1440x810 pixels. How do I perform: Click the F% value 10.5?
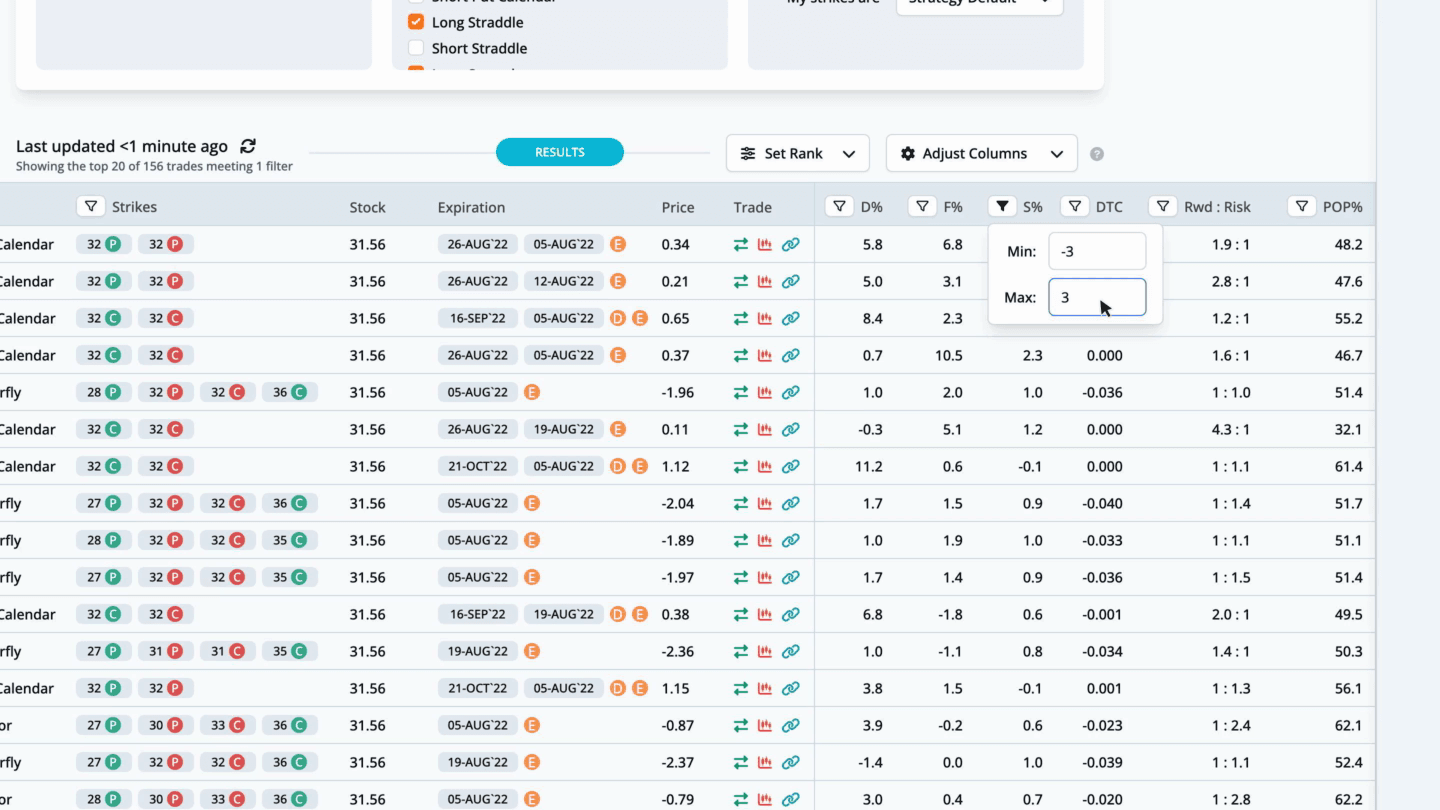[x=948, y=355]
